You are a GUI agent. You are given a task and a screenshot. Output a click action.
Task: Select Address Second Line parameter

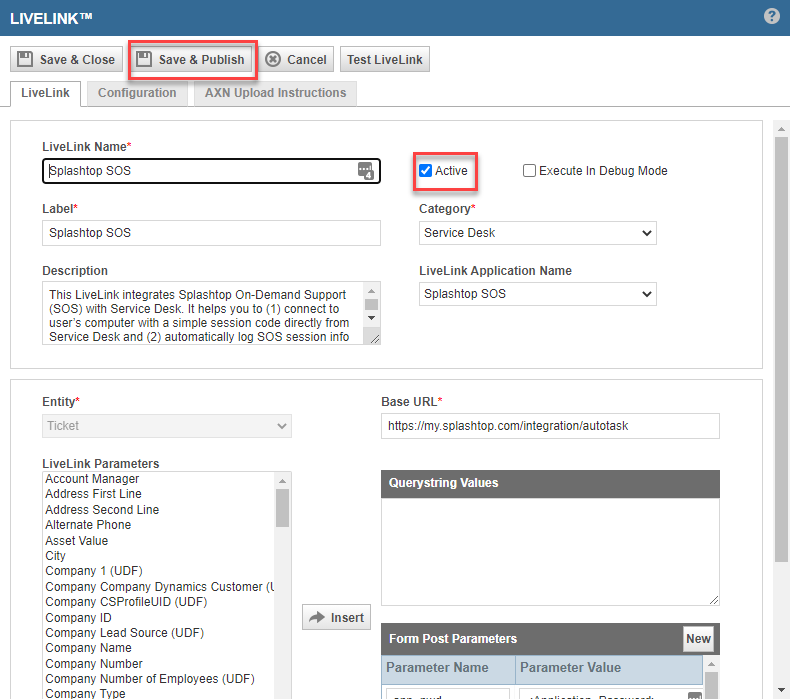click(x=102, y=510)
